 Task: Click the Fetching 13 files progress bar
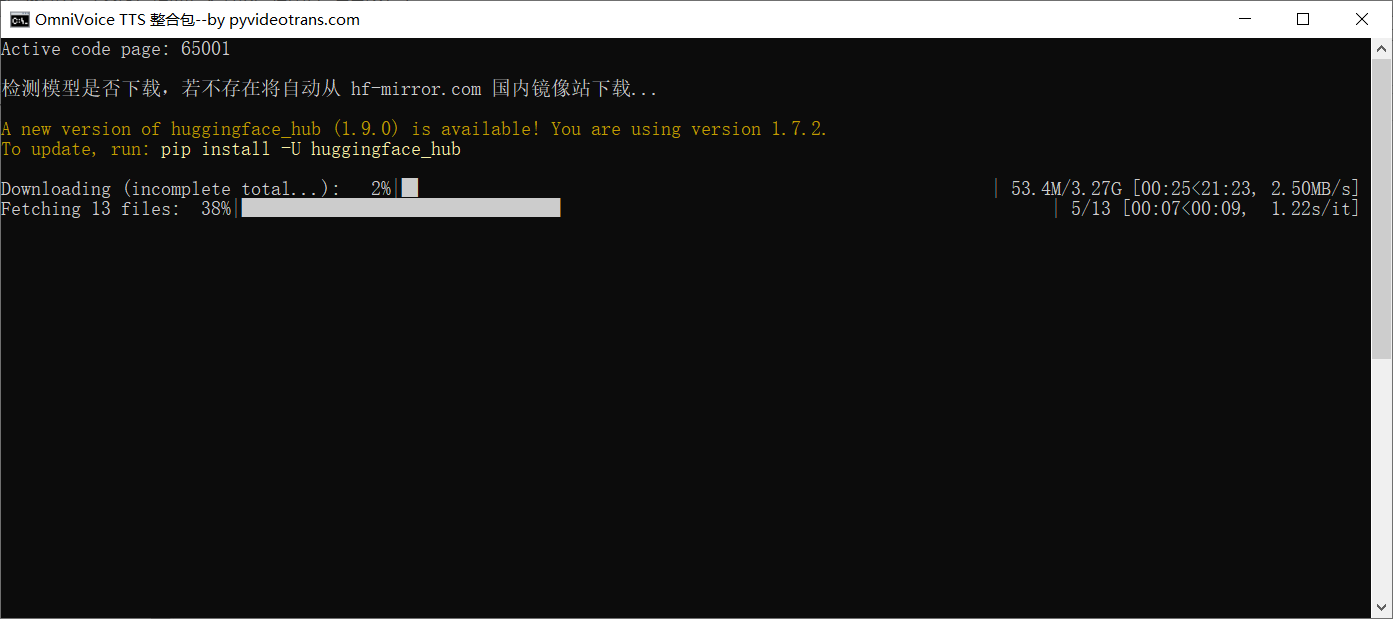tap(400, 208)
